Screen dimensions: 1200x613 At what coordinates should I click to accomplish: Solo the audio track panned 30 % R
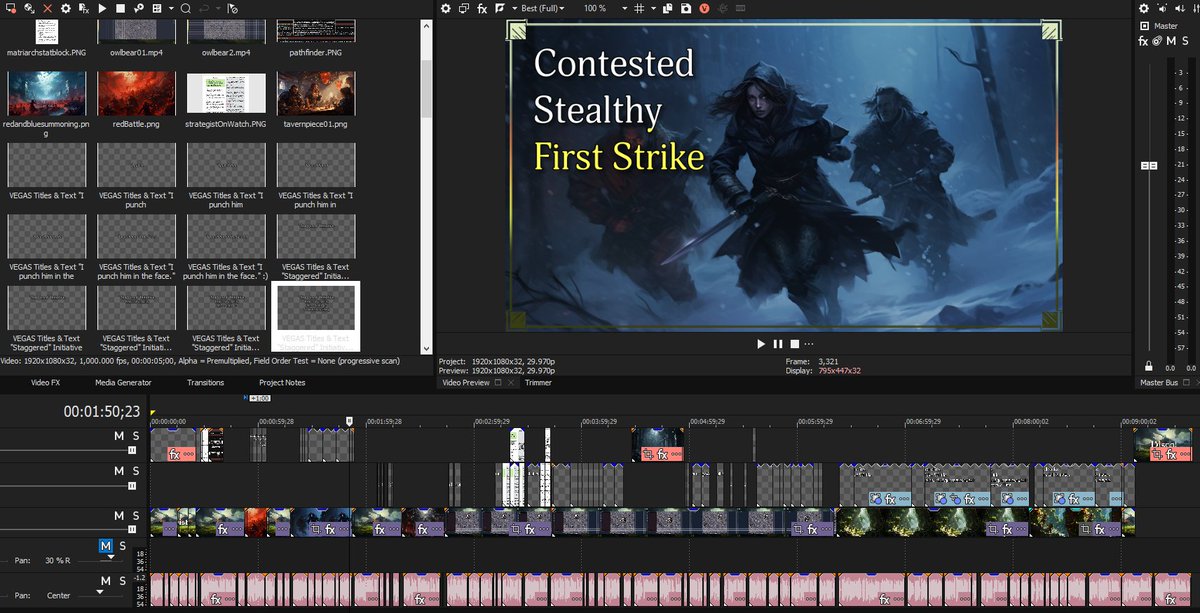click(123, 546)
